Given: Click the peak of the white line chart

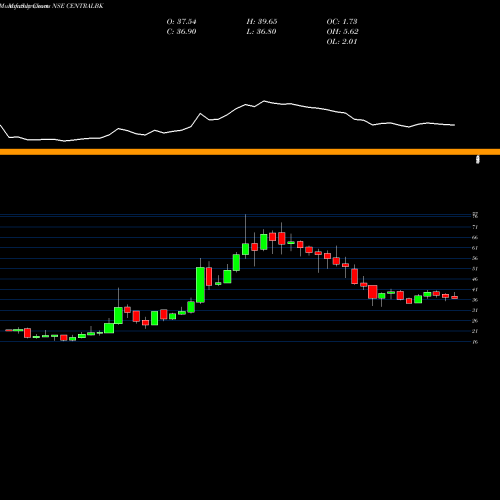Looking at the screenshot, I should pyautogui.click(x=265, y=101).
